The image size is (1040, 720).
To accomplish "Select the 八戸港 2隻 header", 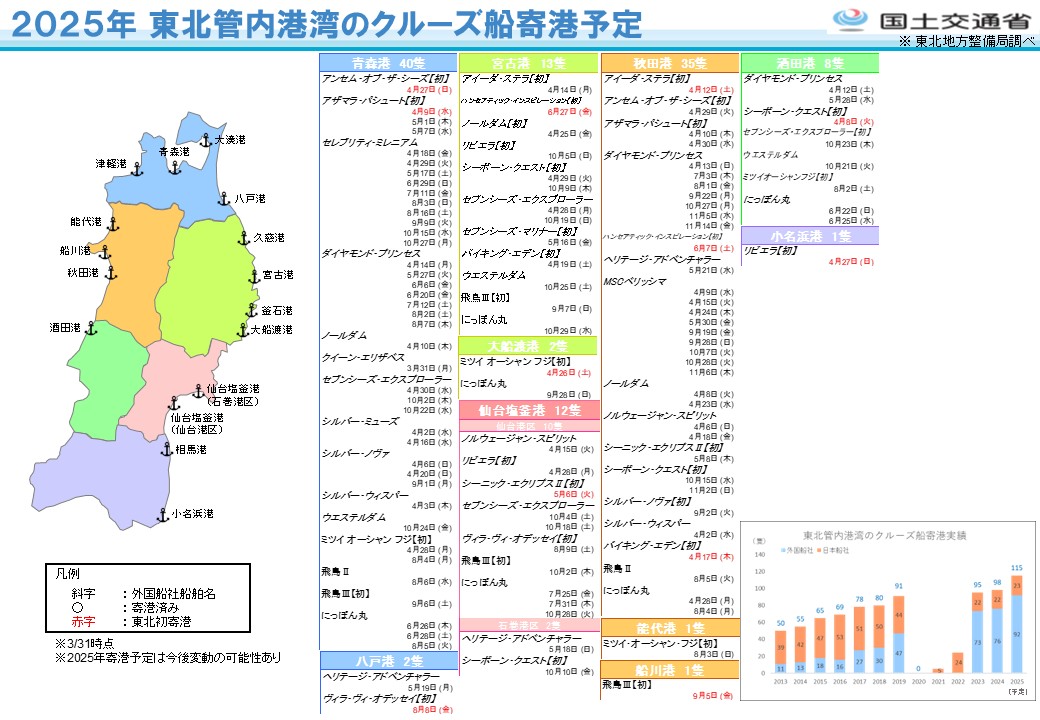I will pos(389,661).
